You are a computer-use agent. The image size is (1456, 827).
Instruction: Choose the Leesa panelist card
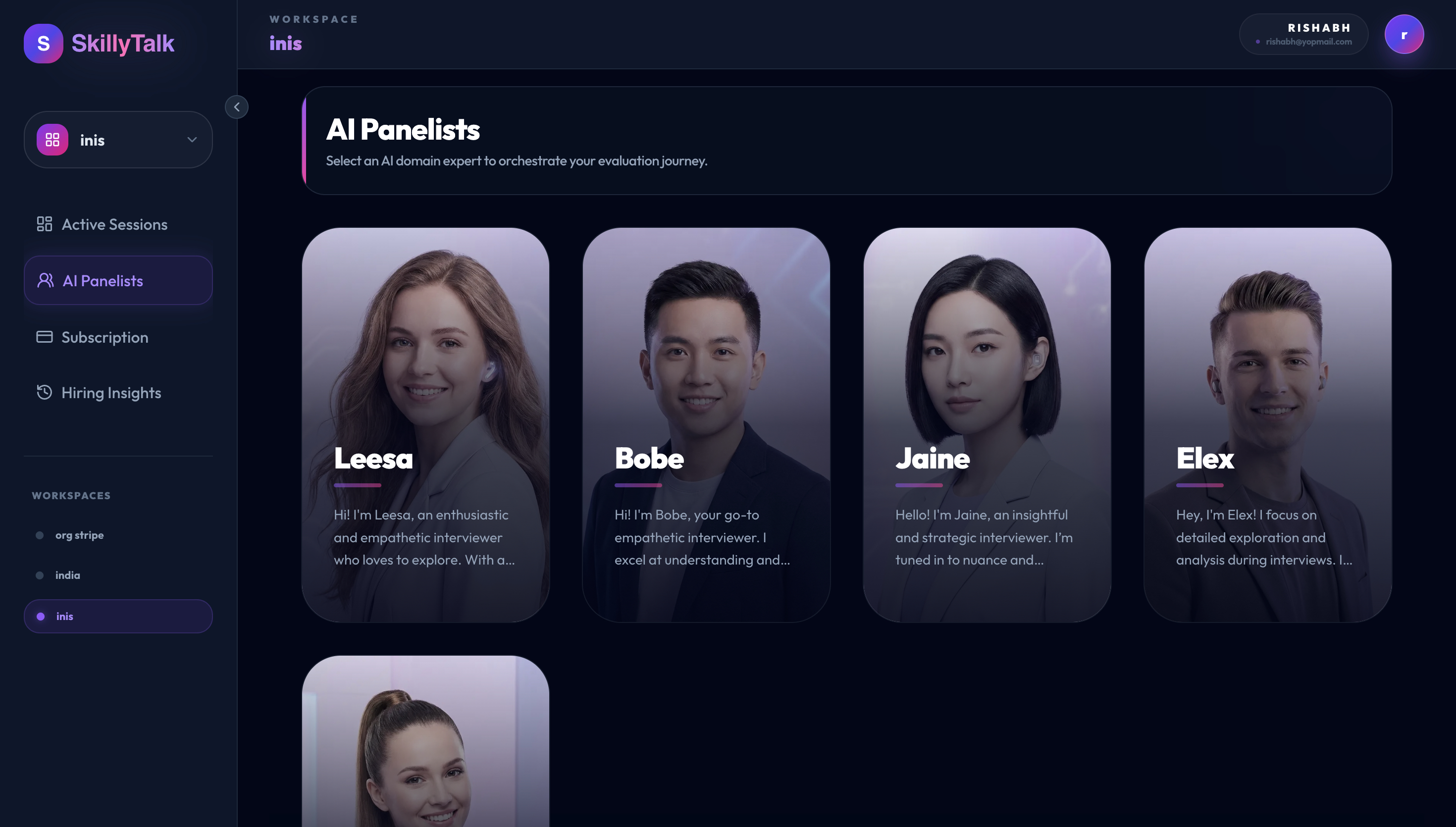[425, 425]
